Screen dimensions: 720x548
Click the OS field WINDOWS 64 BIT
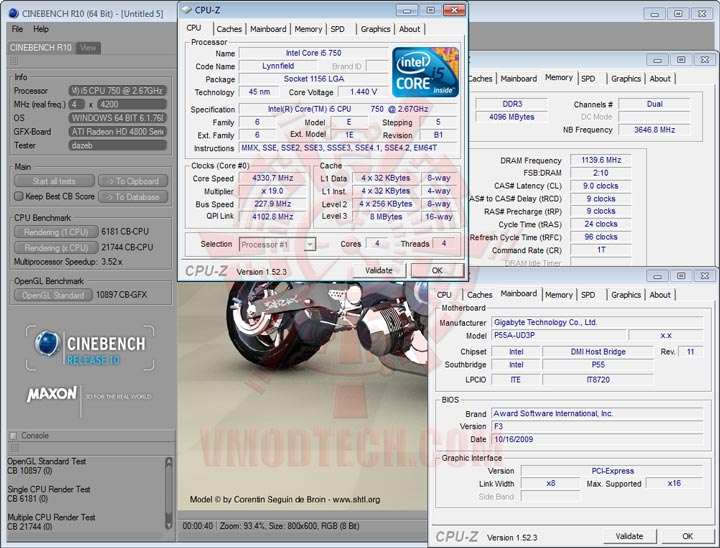pos(117,118)
